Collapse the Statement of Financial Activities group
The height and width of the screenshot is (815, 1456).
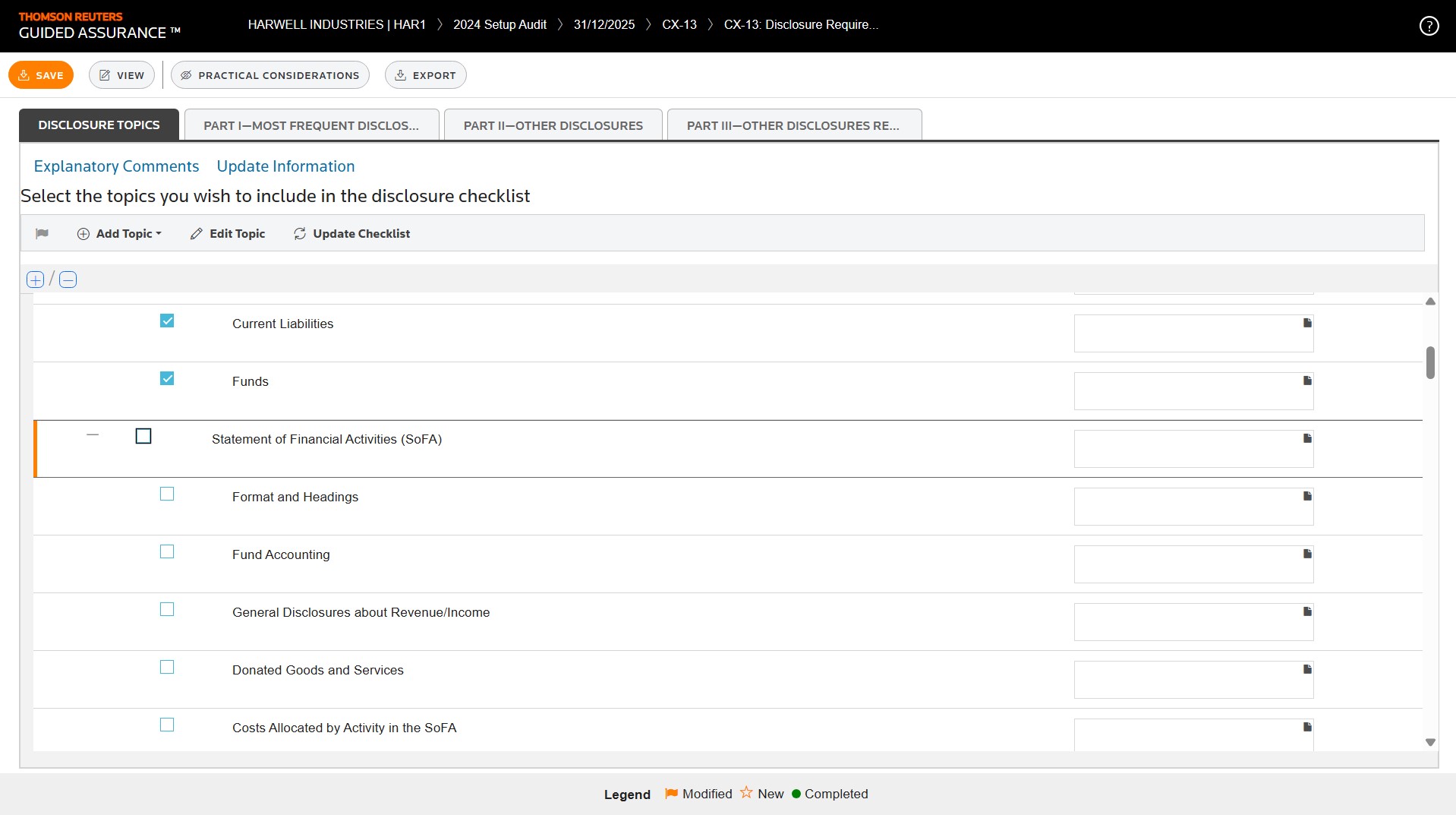click(x=93, y=434)
